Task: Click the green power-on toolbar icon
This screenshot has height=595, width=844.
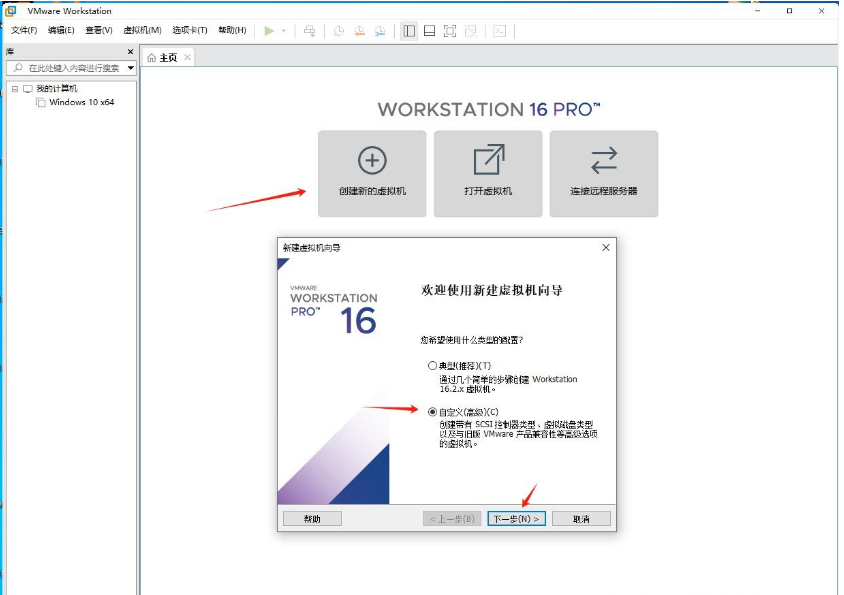Action: (x=268, y=29)
